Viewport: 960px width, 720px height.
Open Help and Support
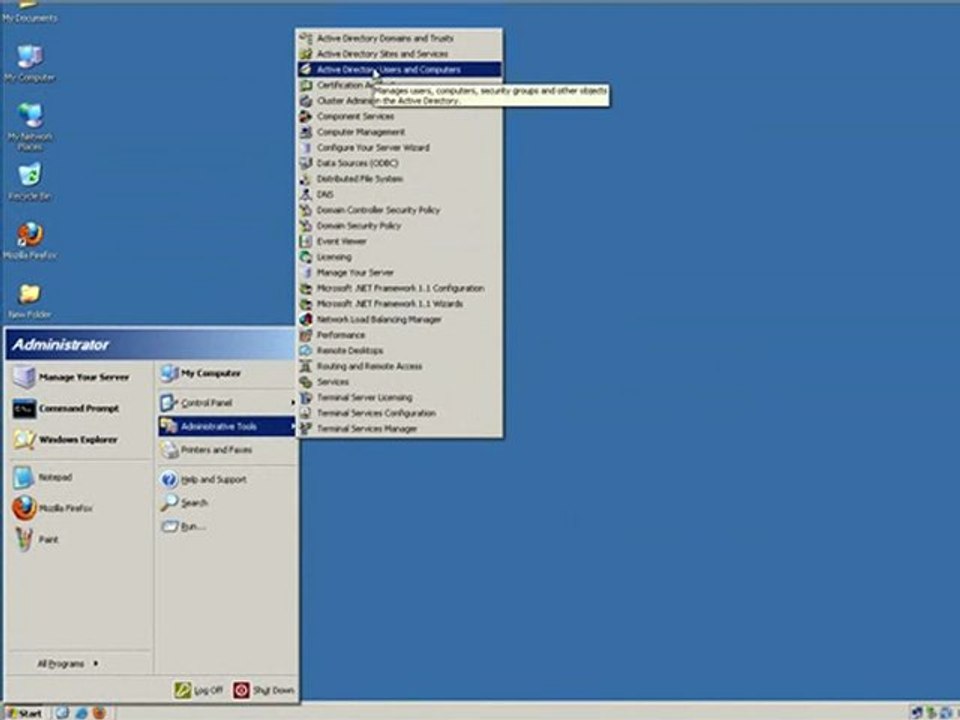(x=227, y=479)
